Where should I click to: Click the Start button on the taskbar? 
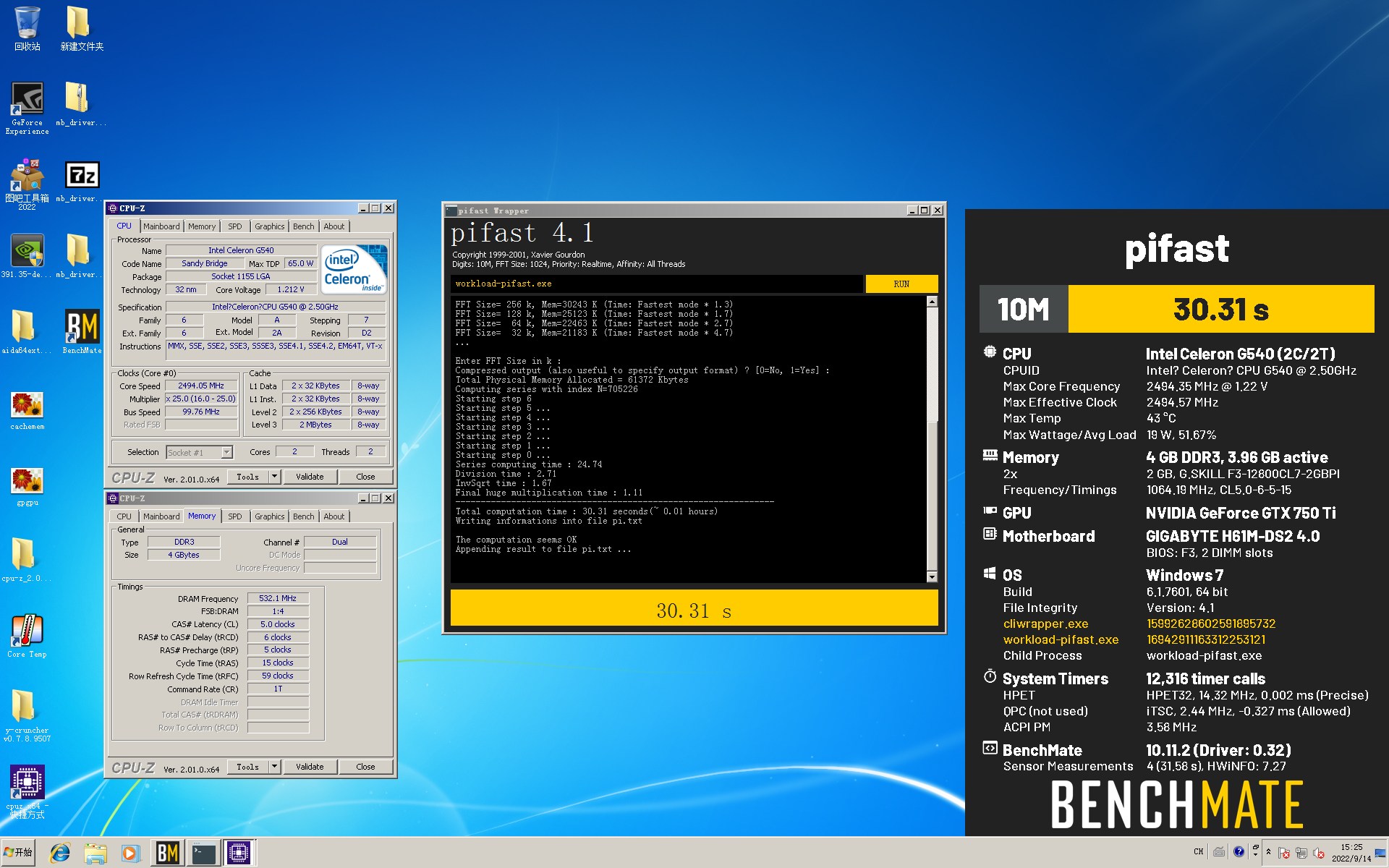[19, 853]
